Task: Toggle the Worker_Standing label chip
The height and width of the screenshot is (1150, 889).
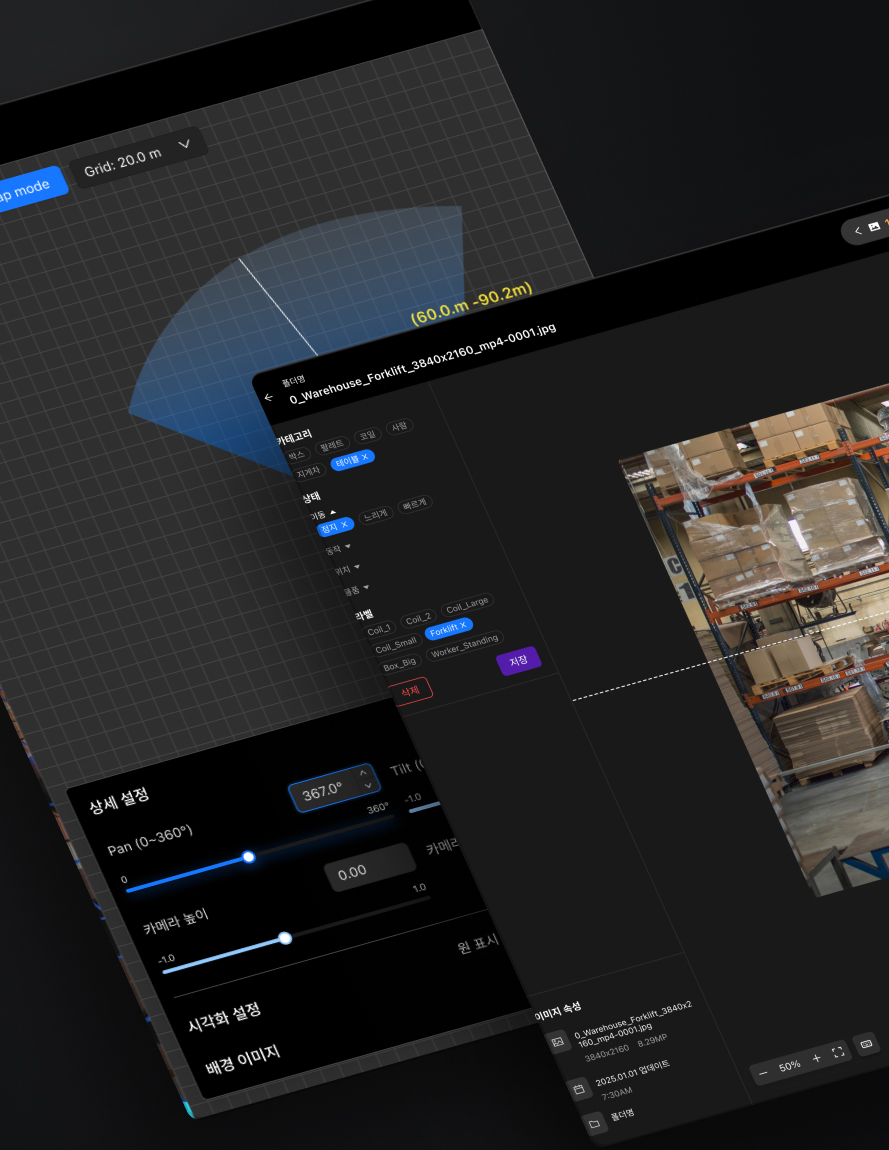Action: coord(465,645)
